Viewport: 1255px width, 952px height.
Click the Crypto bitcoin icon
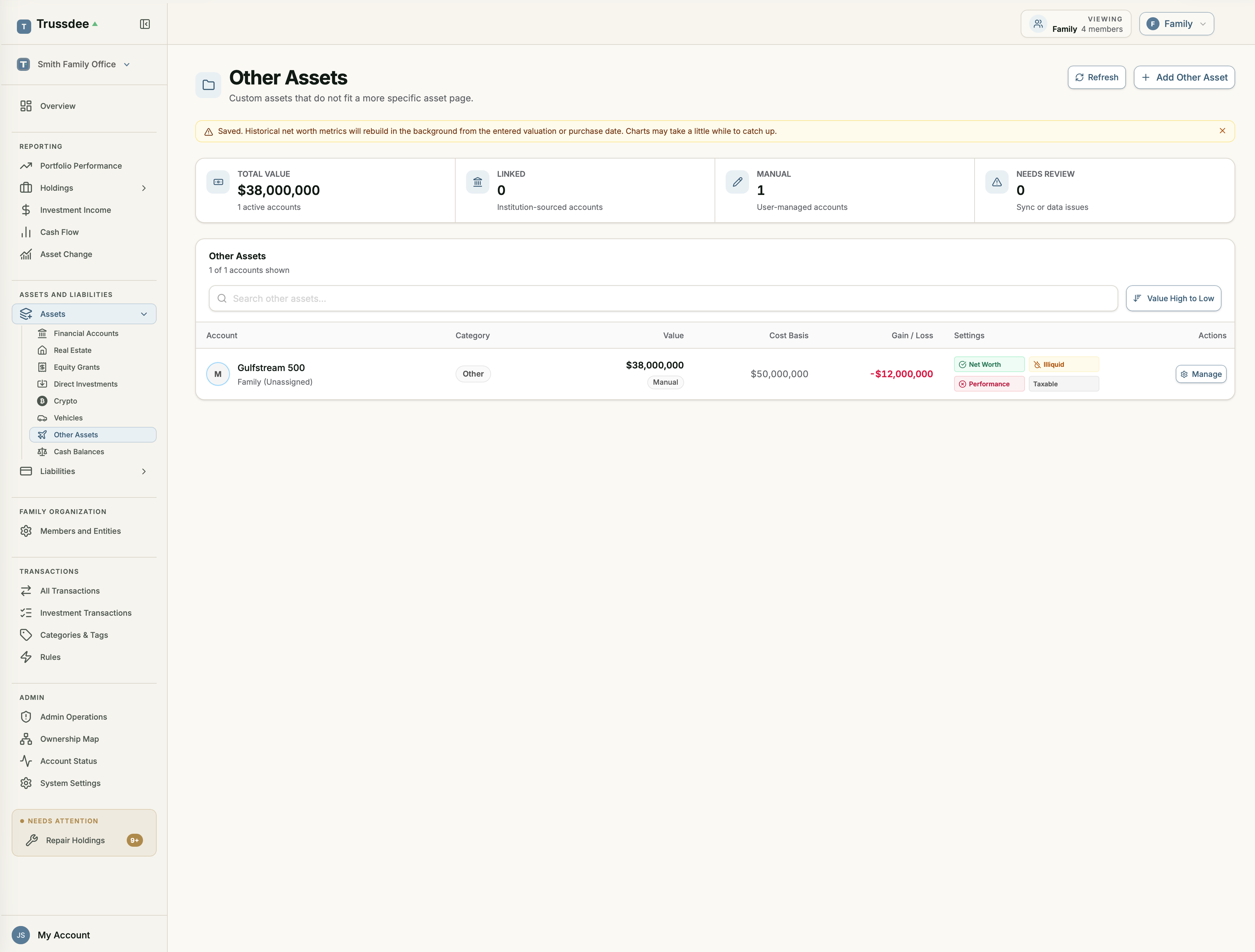(x=42, y=401)
